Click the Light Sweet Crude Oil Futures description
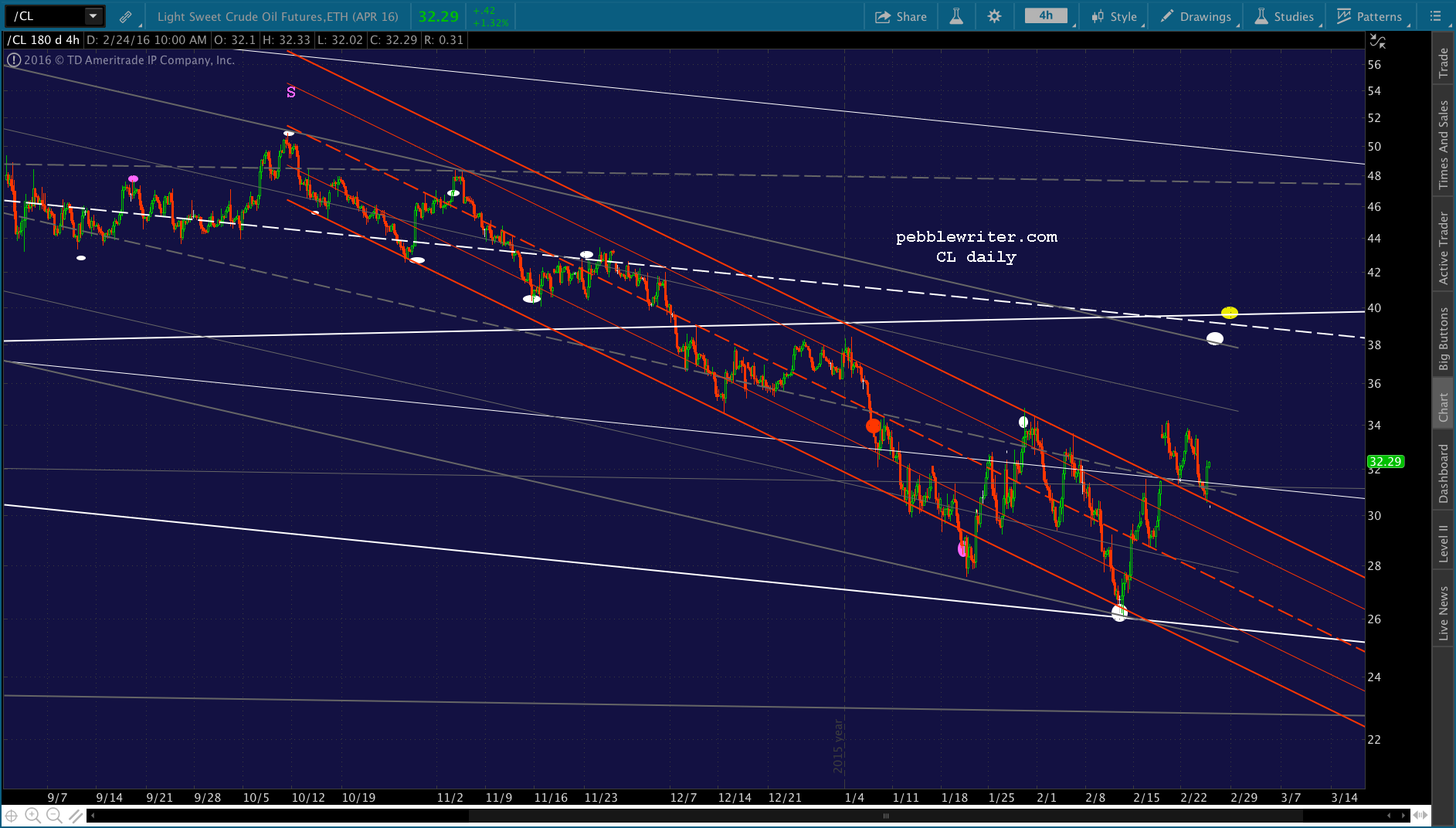 coord(278,16)
